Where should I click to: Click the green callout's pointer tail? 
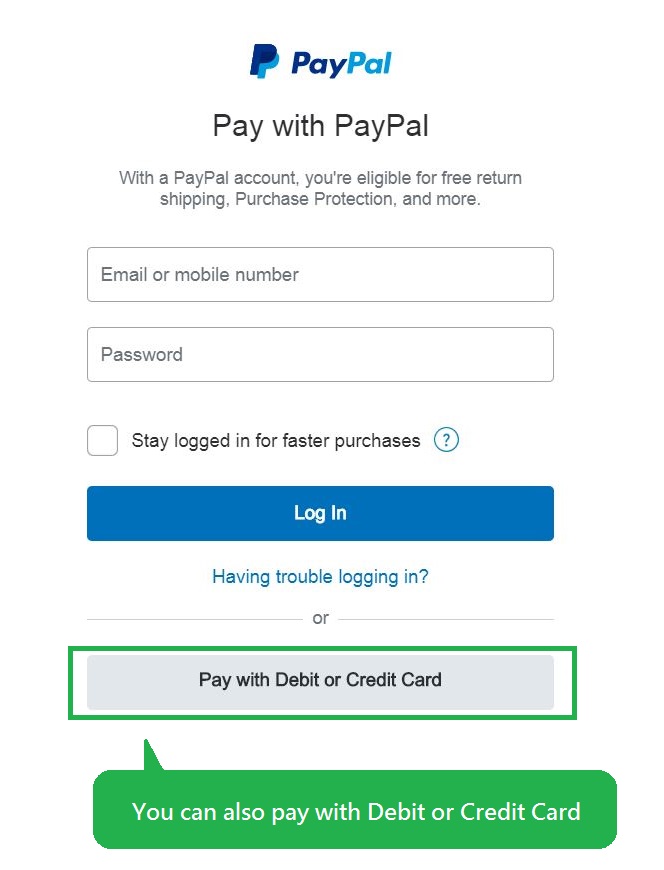coord(151,755)
